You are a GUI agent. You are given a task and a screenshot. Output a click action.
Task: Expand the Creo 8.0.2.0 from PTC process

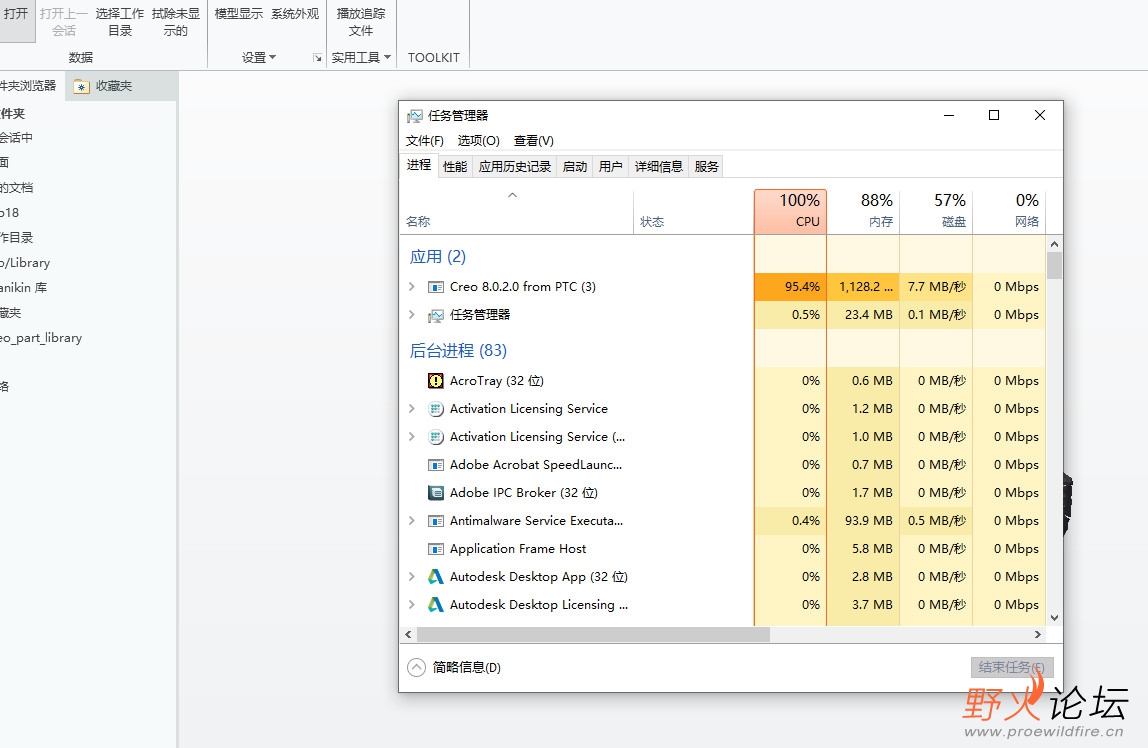411,287
